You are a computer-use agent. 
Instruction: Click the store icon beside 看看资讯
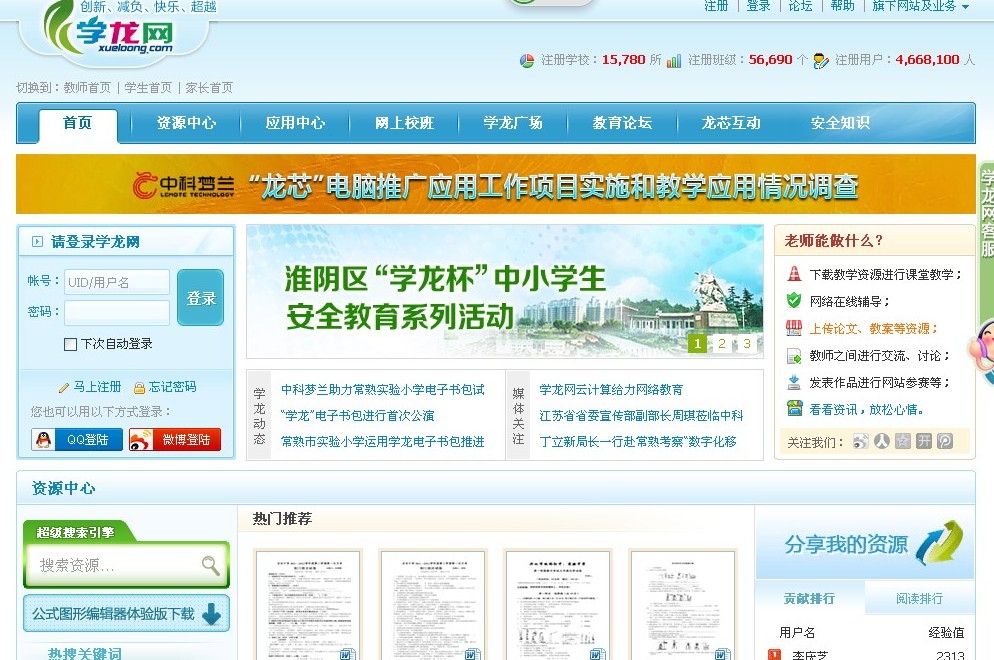(x=794, y=409)
